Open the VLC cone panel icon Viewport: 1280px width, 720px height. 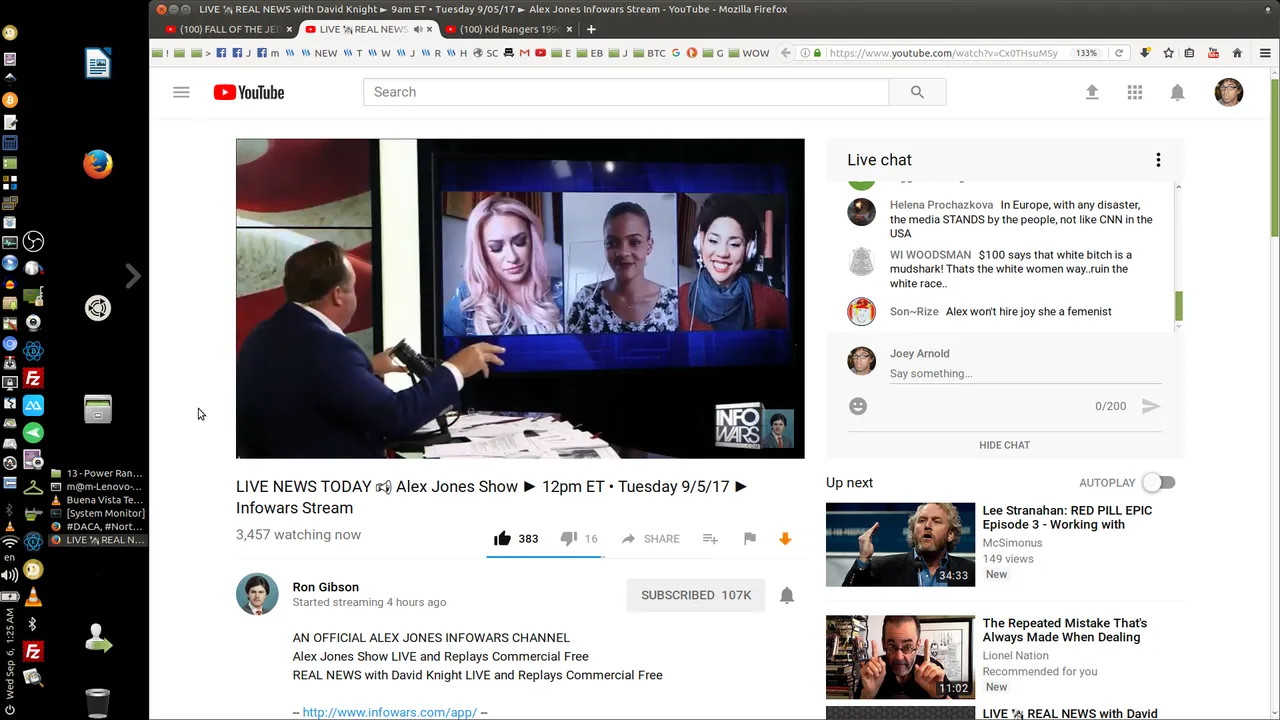click(33, 597)
